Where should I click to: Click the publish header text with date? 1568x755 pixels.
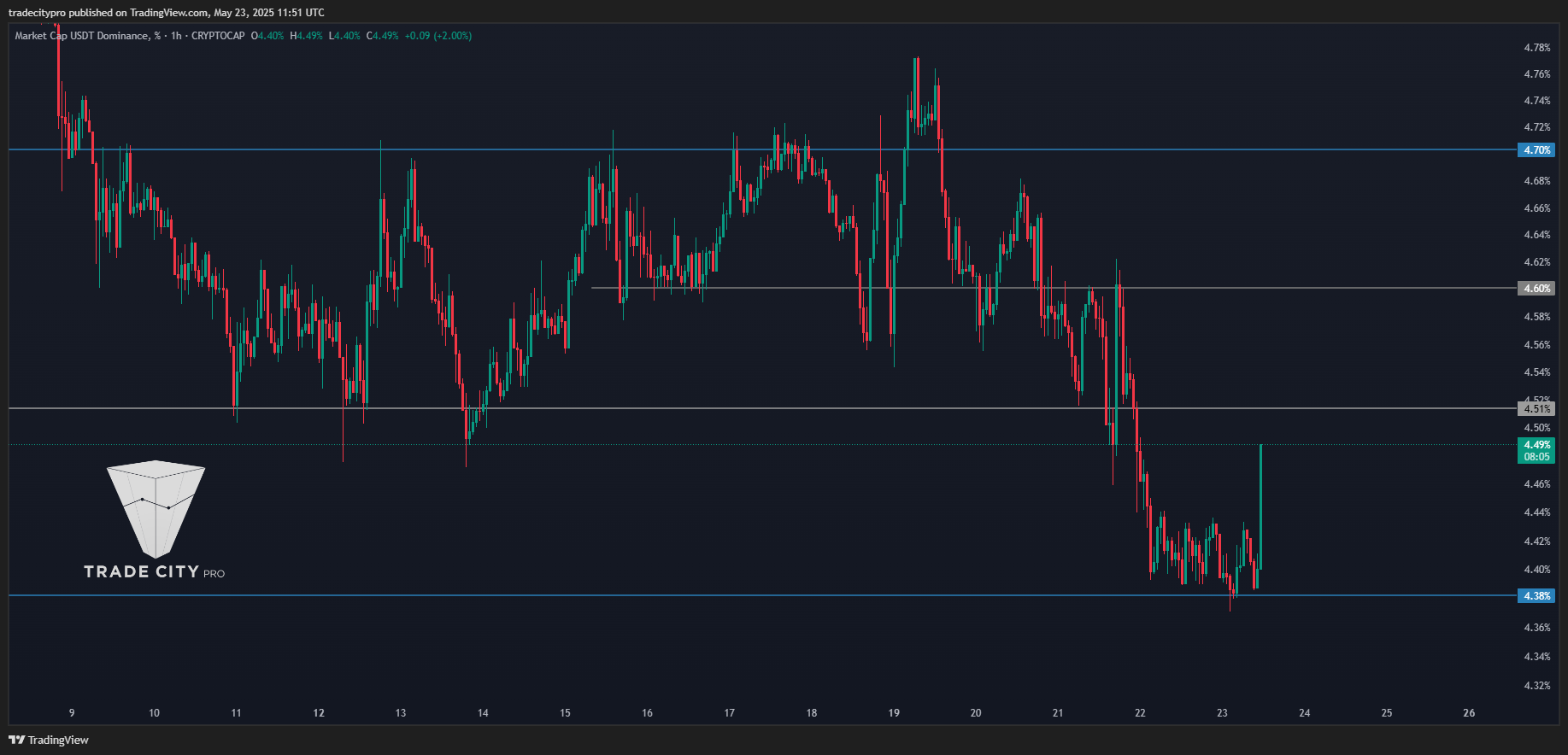tap(167, 12)
